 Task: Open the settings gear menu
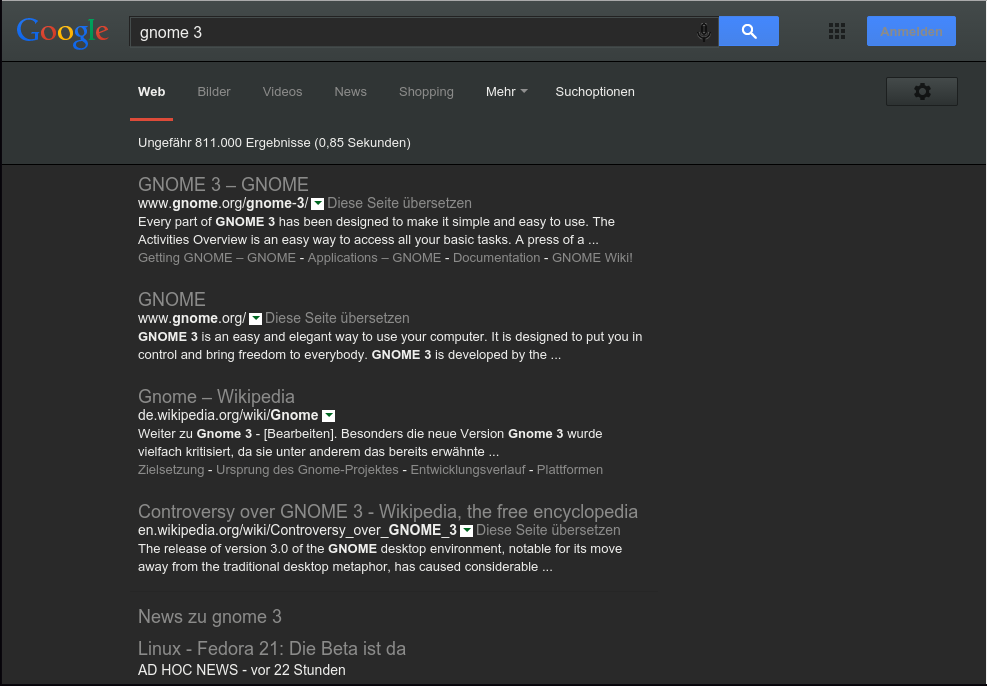tap(922, 92)
